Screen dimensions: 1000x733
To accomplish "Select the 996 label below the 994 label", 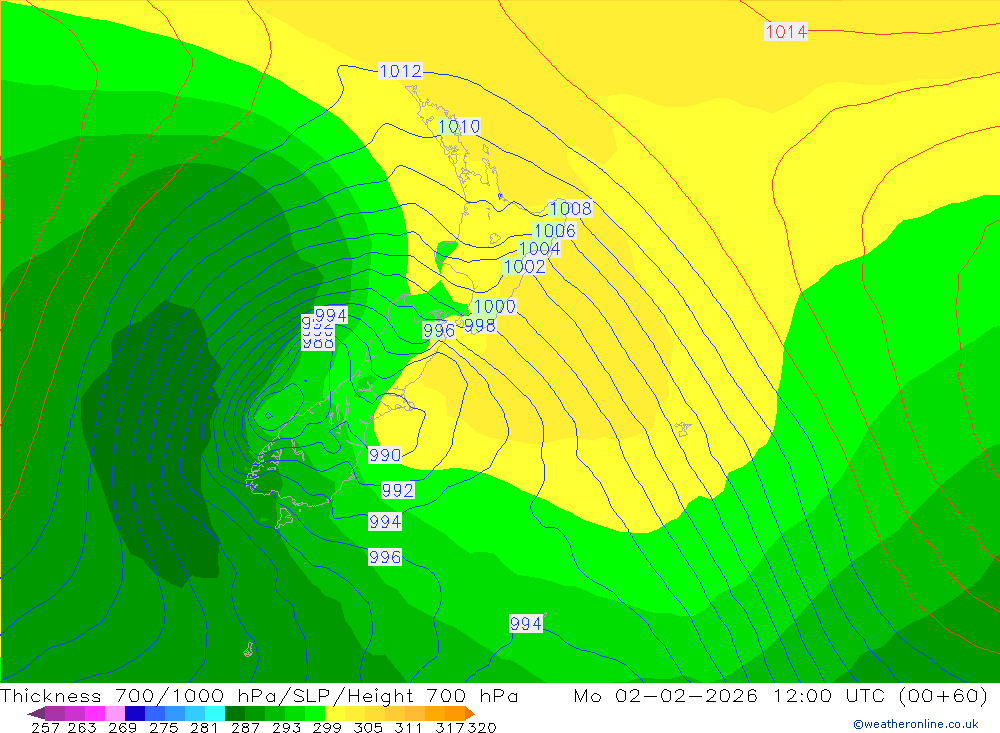I will [x=385, y=557].
